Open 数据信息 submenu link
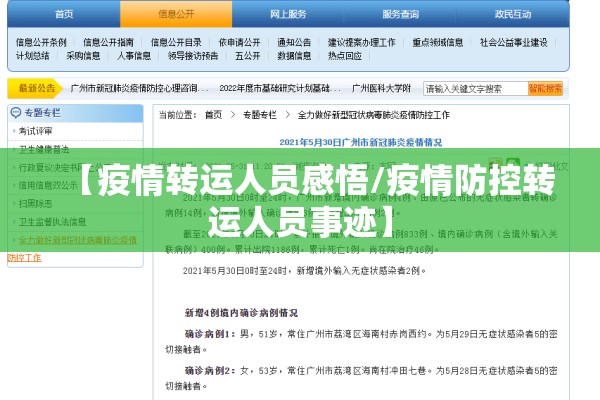Image resolution: width=600 pixels, height=400 pixels. 294,56
